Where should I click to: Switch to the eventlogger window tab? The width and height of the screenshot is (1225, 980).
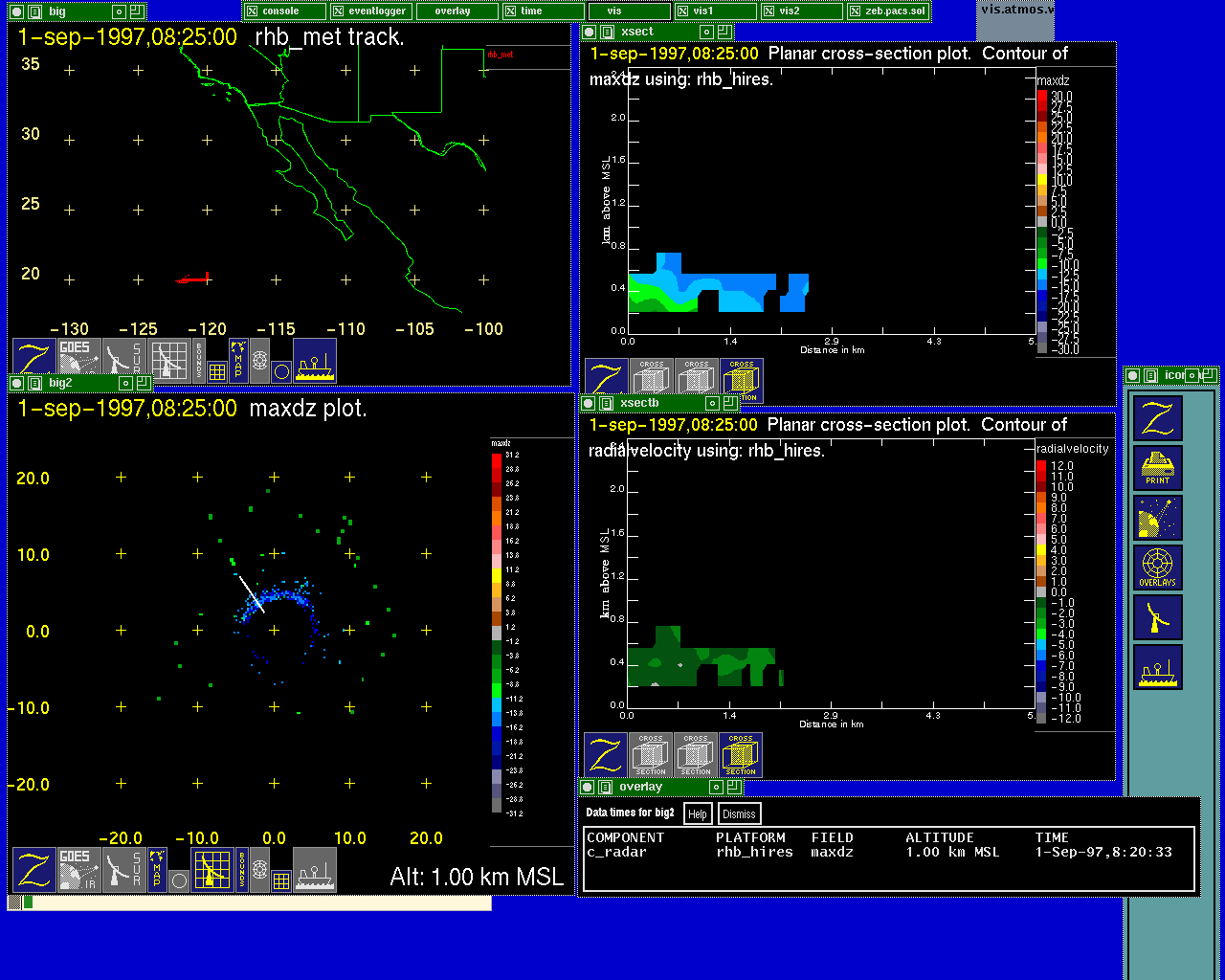[x=371, y=11]
